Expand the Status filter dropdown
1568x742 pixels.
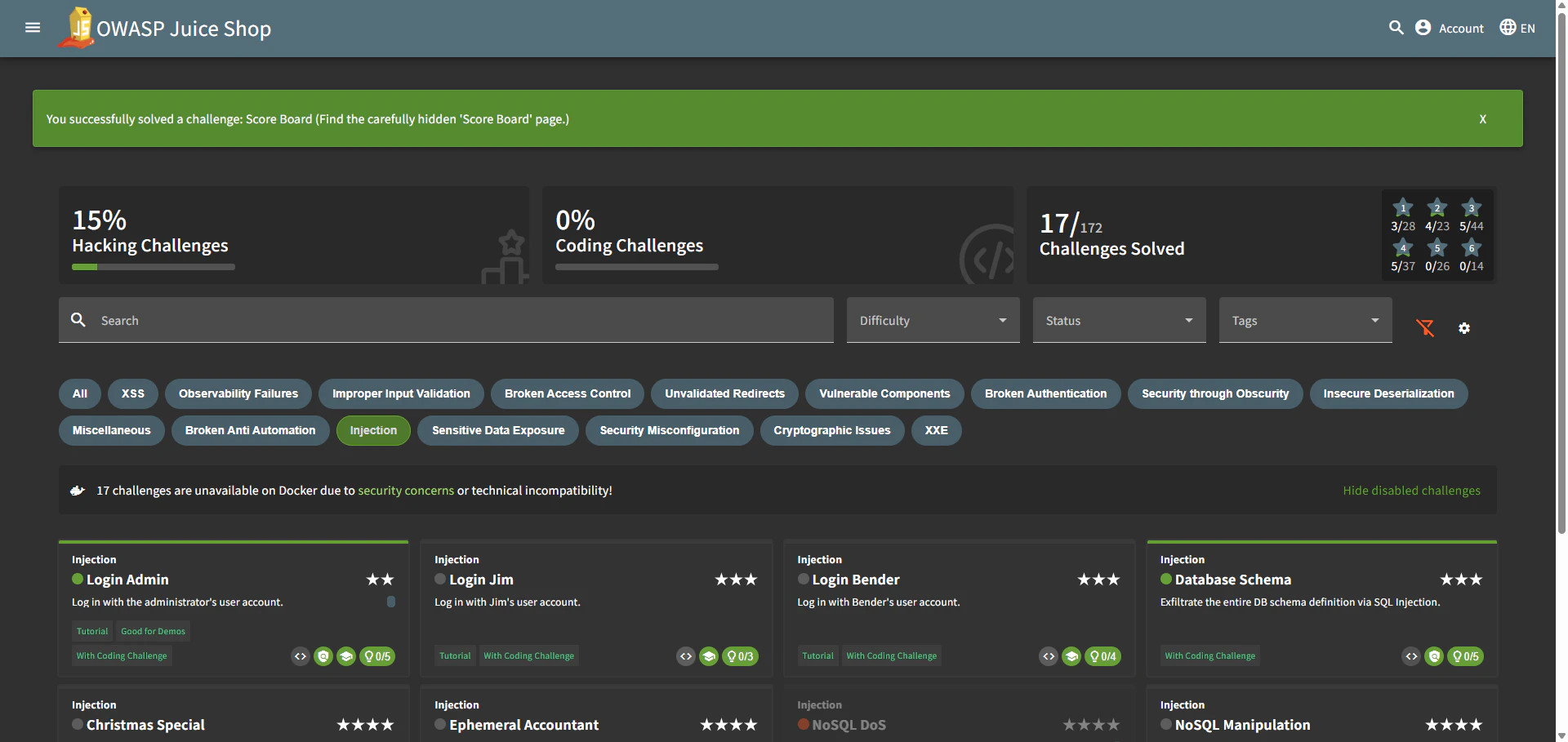coord(1120,320)
